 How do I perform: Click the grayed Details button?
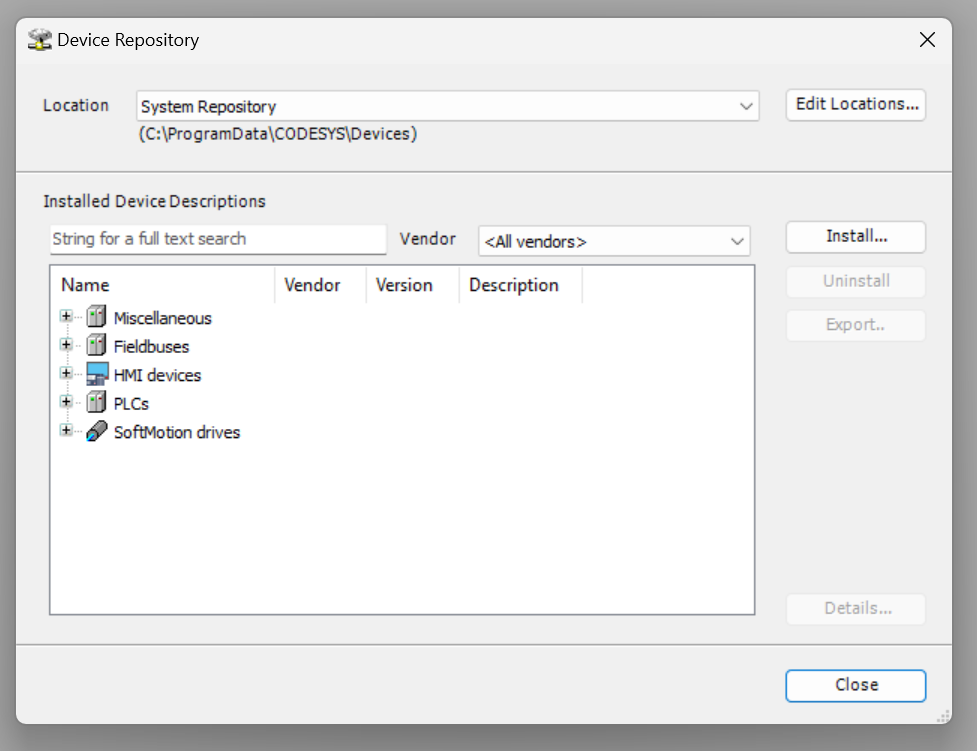pyautogui.click(x=856, y=609)
